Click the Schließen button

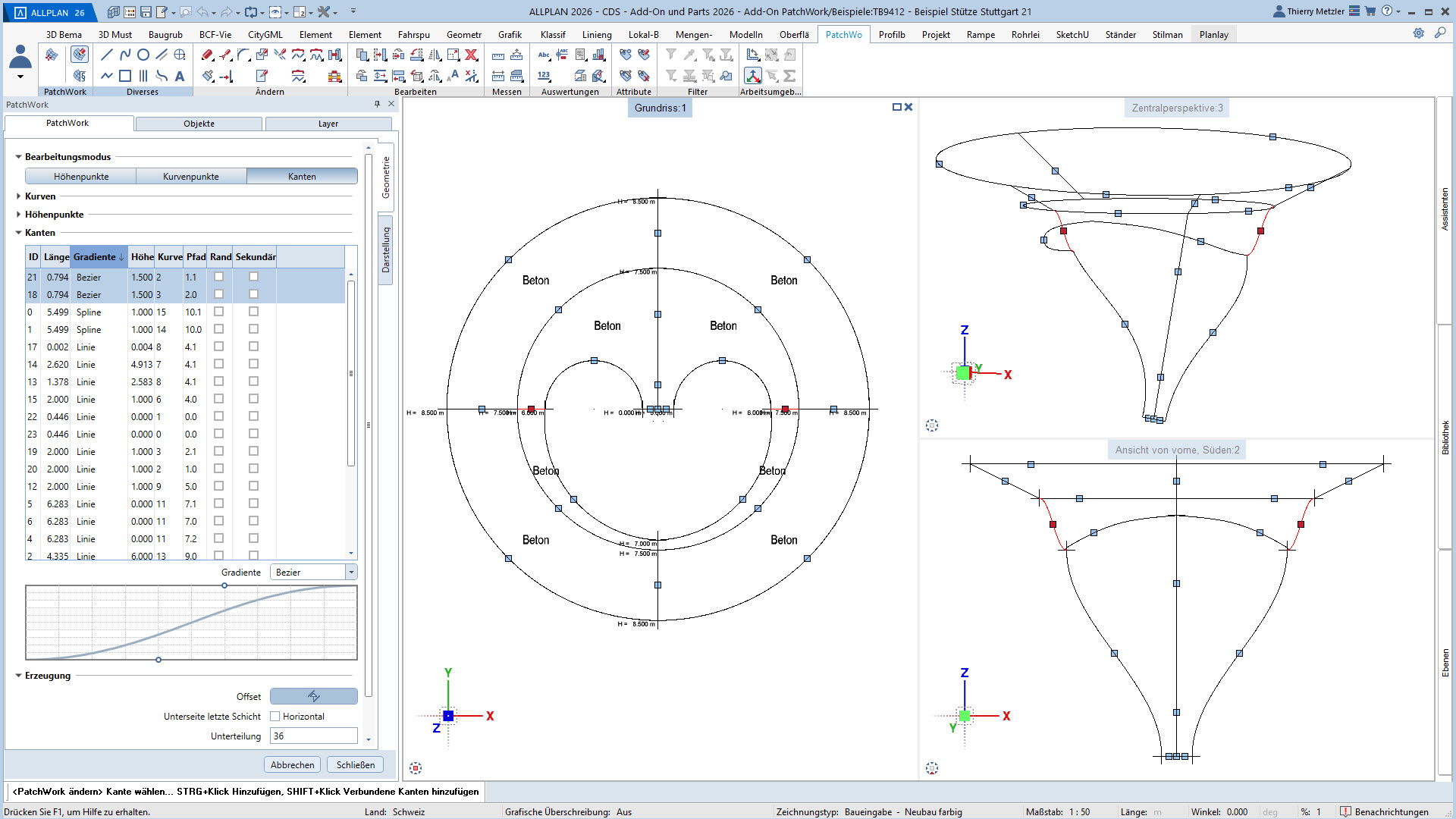pyautogui.click(x=356, y=764)
